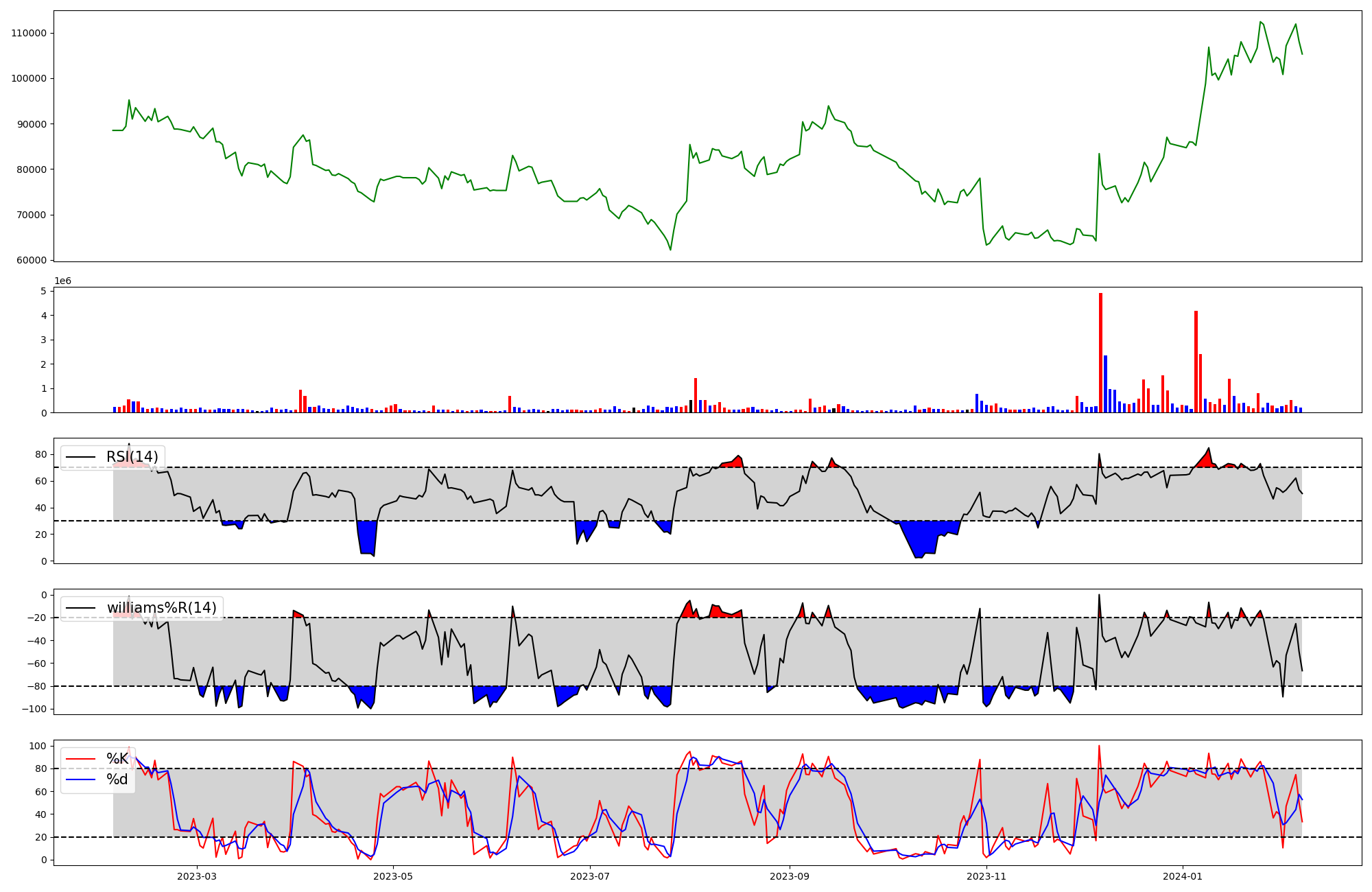
Task: Click the tallest red volume bar
Action: (x=1100, y=353)
